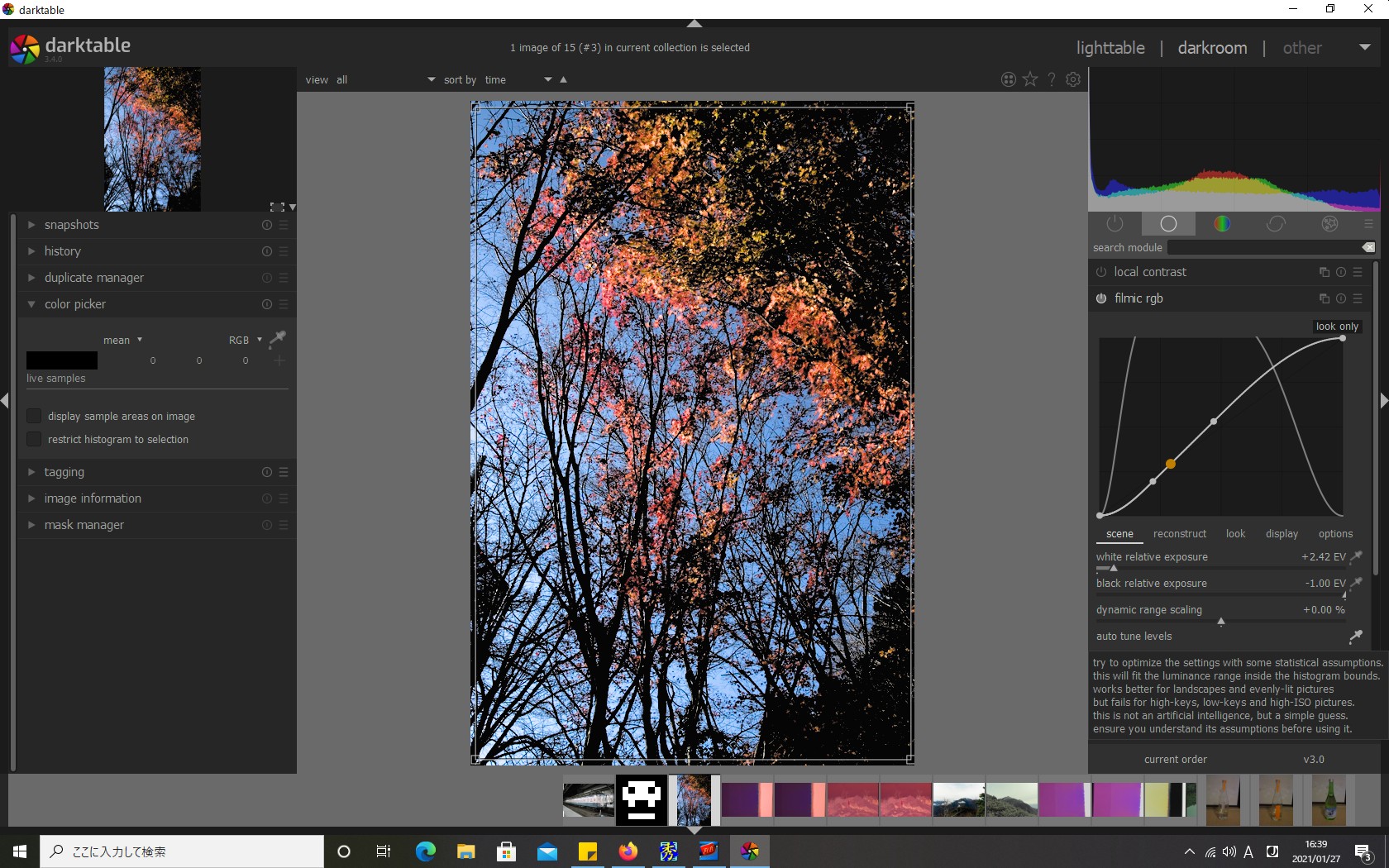Open the correction module group icon
The height and width of the screenshot is (868, 1389).
pos(1276,223)
